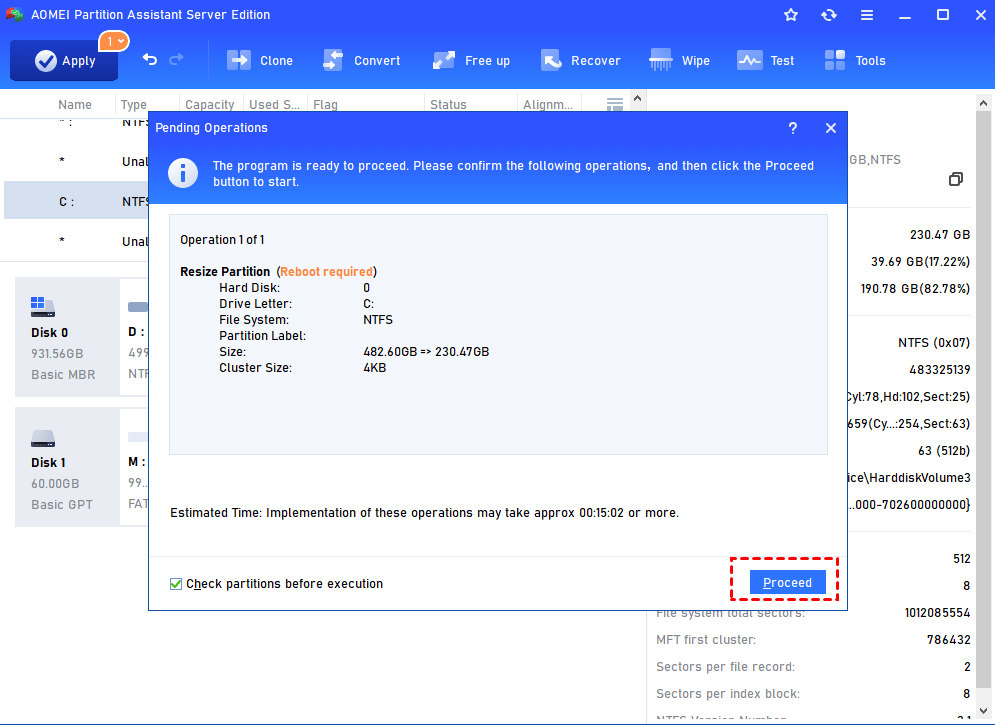
Task: Click the Convert toolbar icon
Action: 333,60
